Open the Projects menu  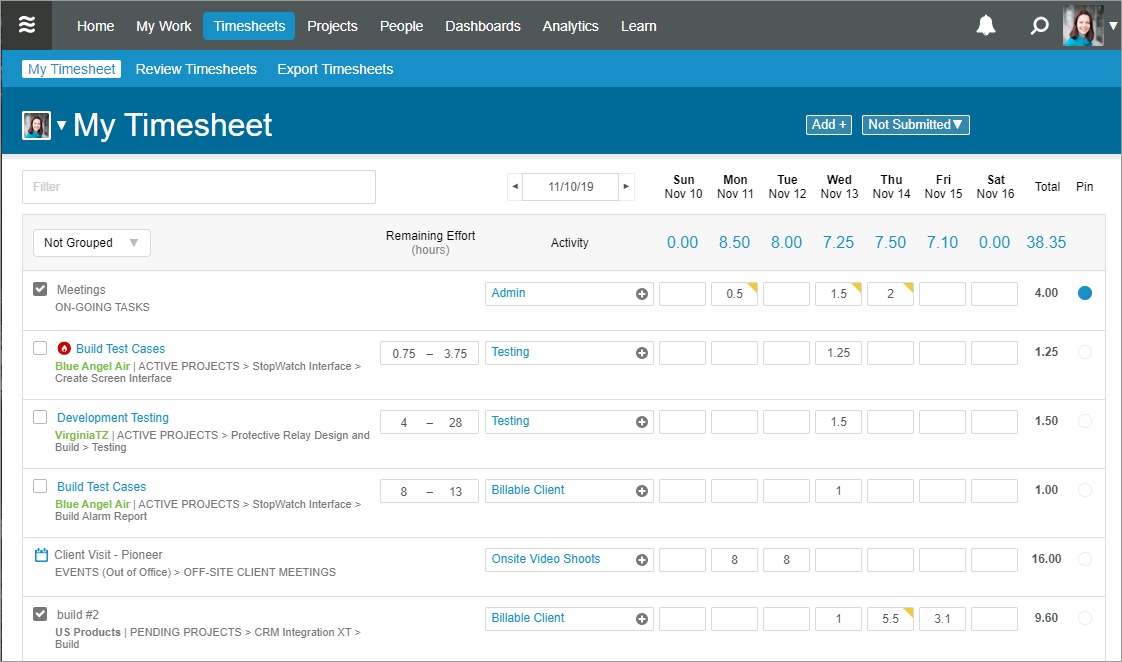click(332, 26)
